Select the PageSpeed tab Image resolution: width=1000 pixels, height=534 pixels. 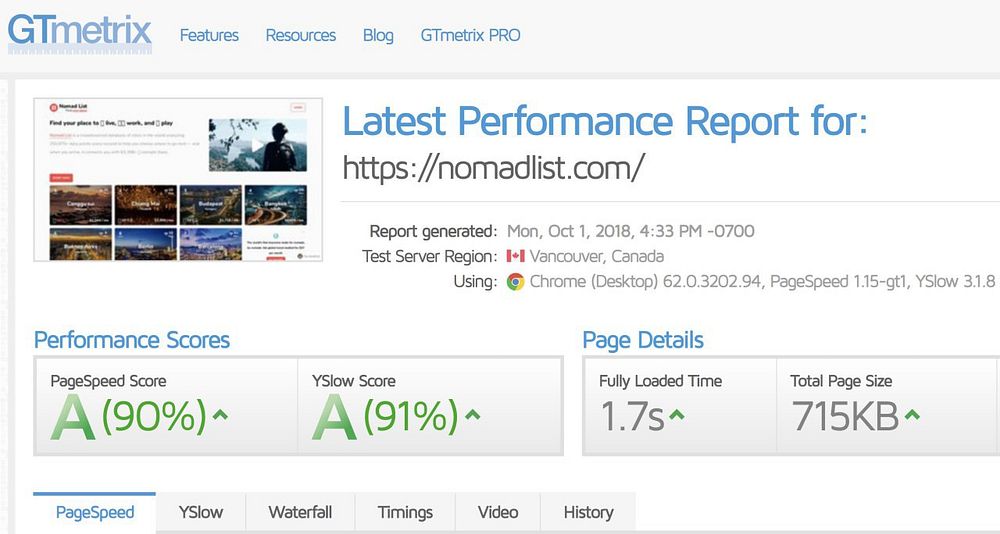tap(94, 512)
